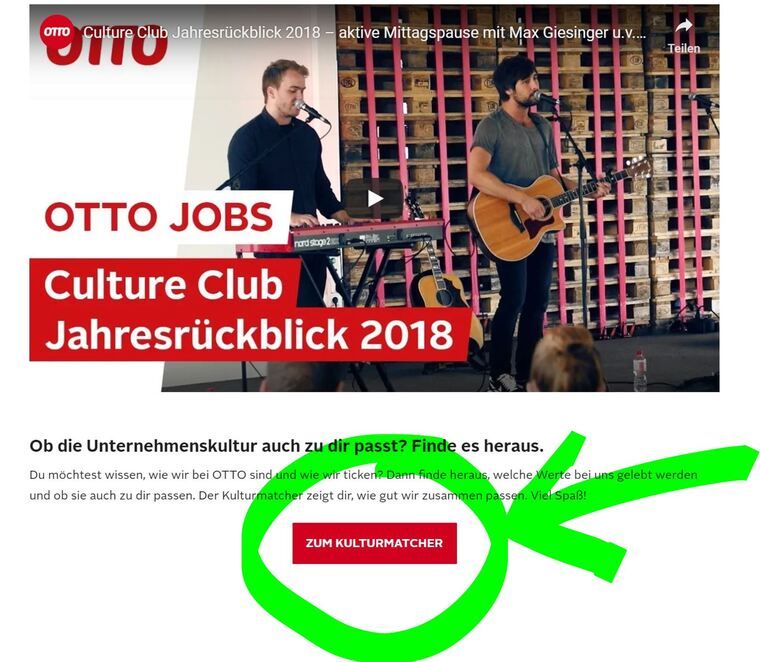This screenshot has height=662, width=760.
Task: Click the OTTO JOBS white banner
Action: [160, 217]
